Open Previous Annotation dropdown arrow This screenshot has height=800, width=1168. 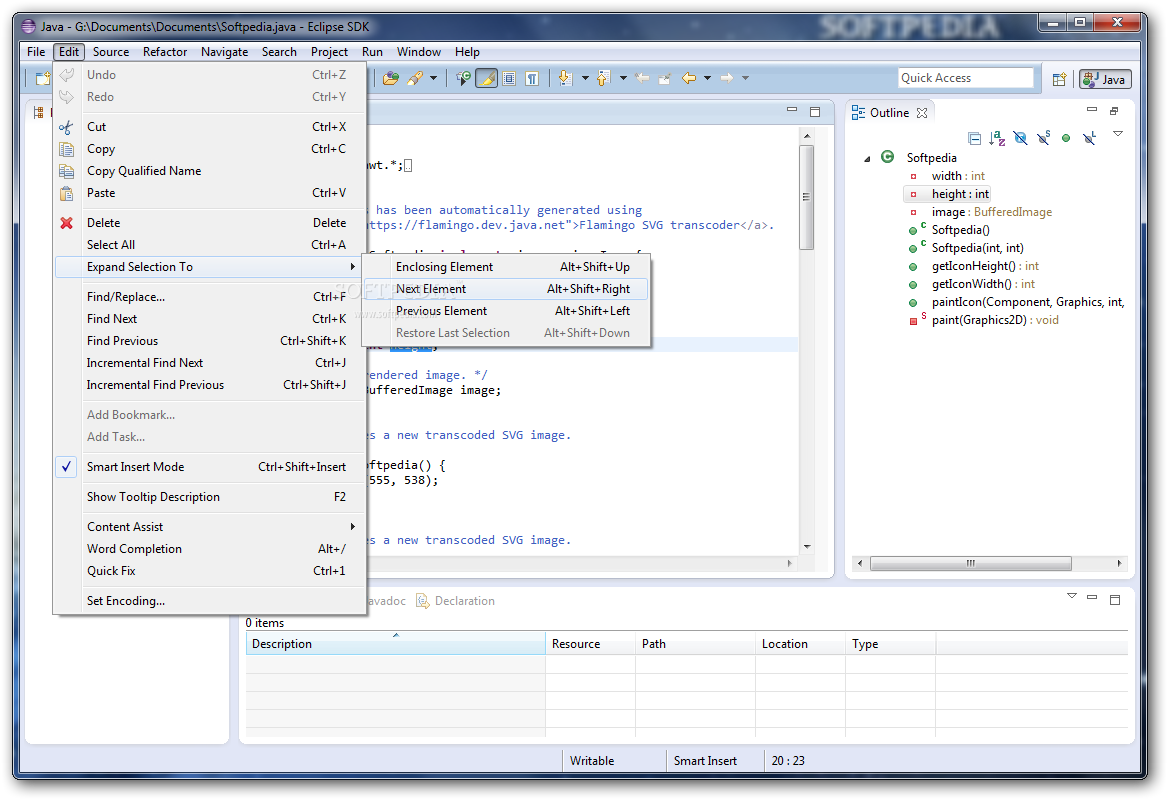623,78
